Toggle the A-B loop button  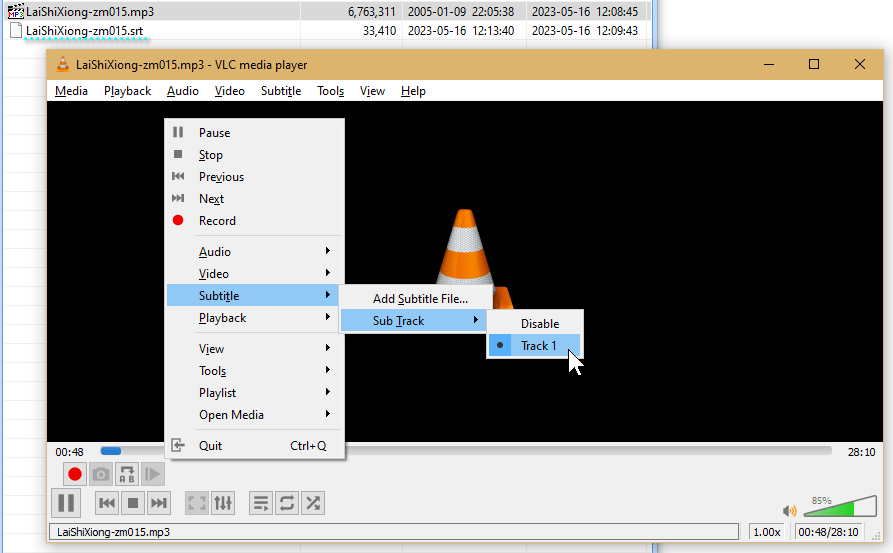[x=127, y=474]
